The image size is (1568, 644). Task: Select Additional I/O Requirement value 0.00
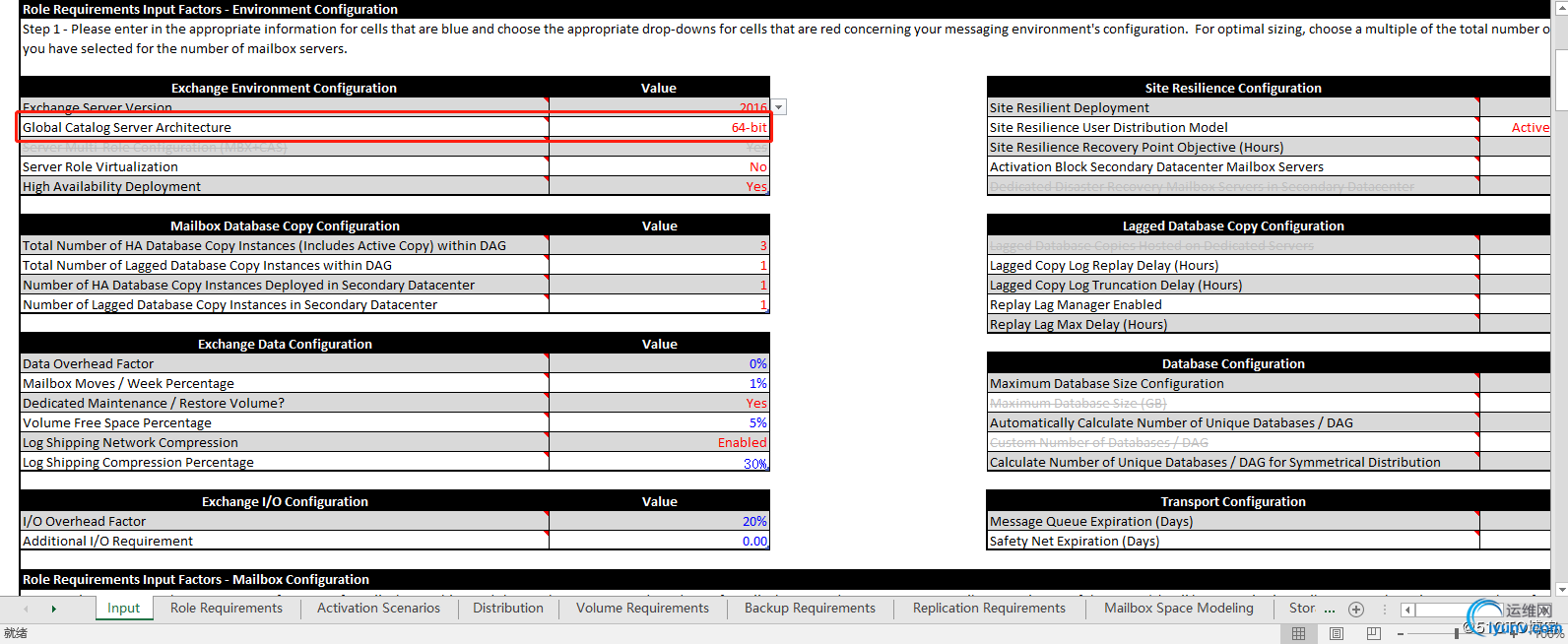pos(659,541)
